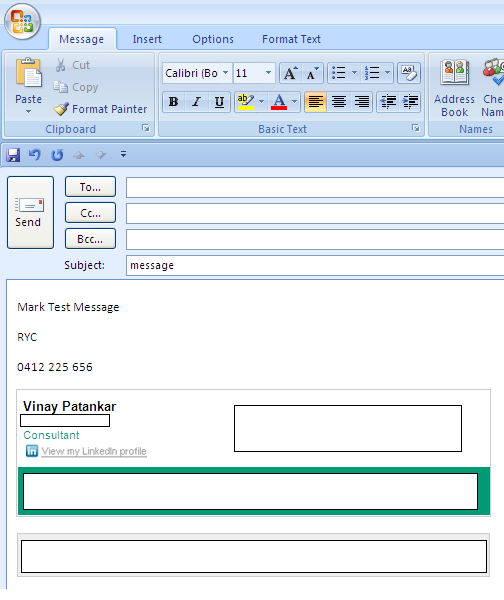Apply the yellow text highlight color

tap(245, 102)
